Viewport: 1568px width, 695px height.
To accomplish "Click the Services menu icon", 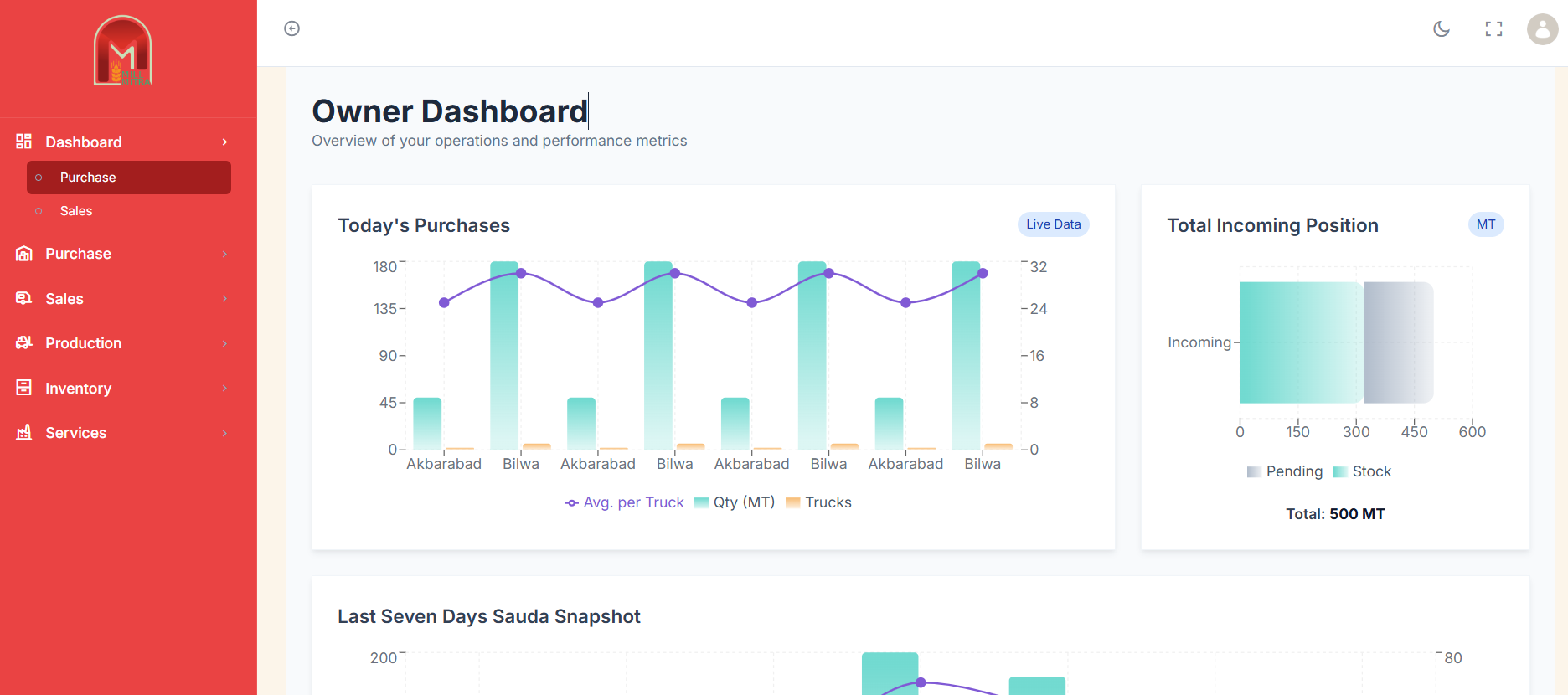I will click(24, 432).
